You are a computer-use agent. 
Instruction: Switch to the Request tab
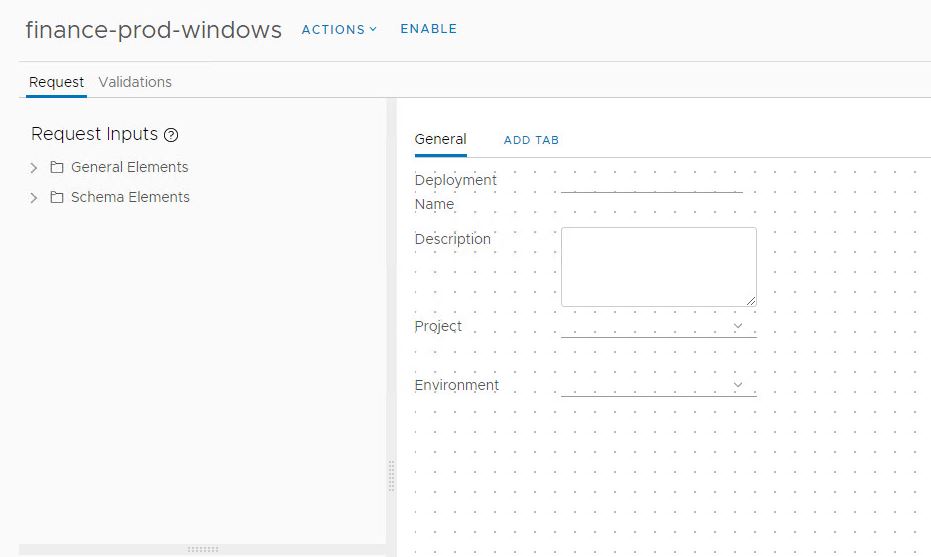[x=56, y=82]
